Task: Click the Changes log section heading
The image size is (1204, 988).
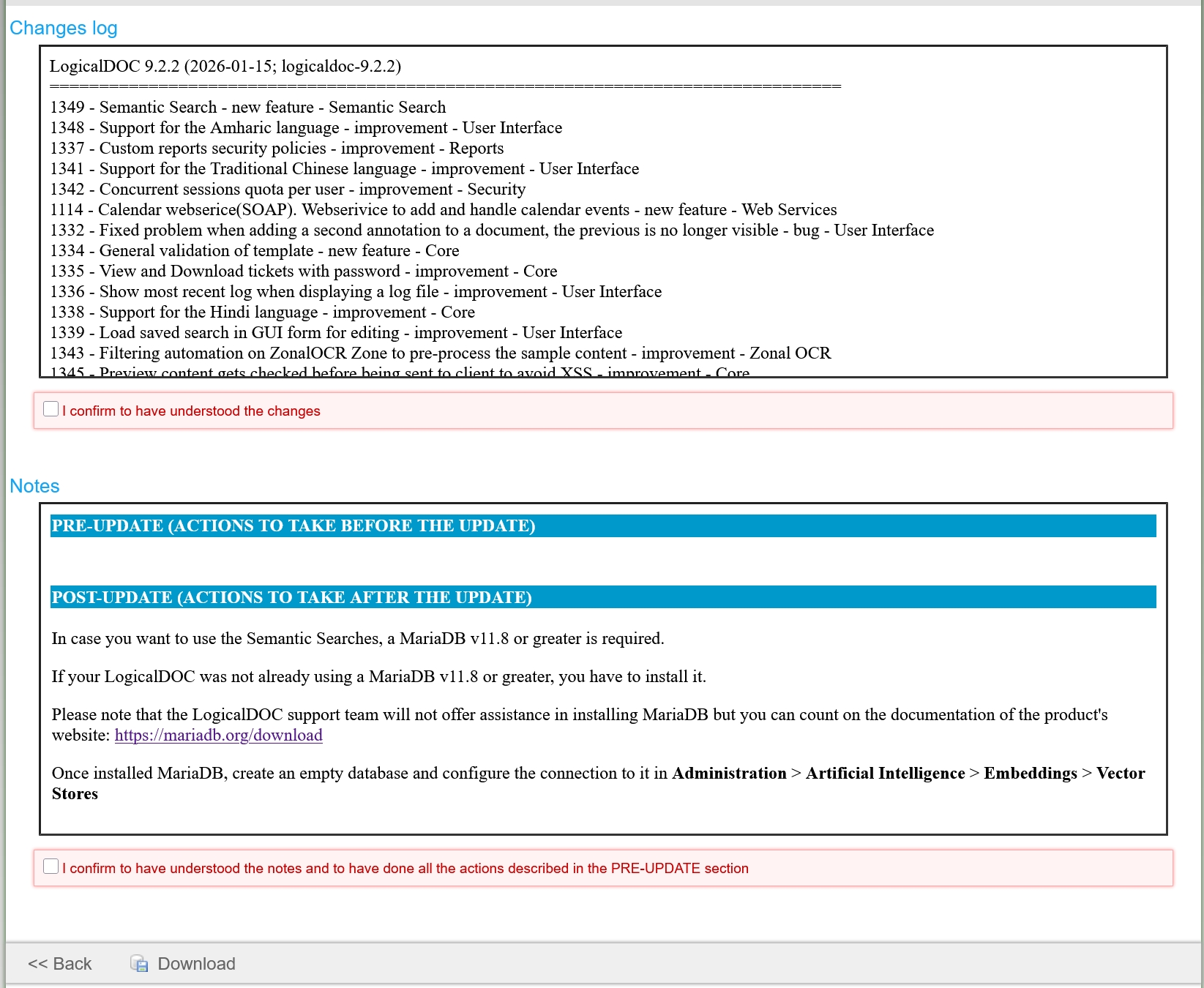Action: click(x=64, y=28)
